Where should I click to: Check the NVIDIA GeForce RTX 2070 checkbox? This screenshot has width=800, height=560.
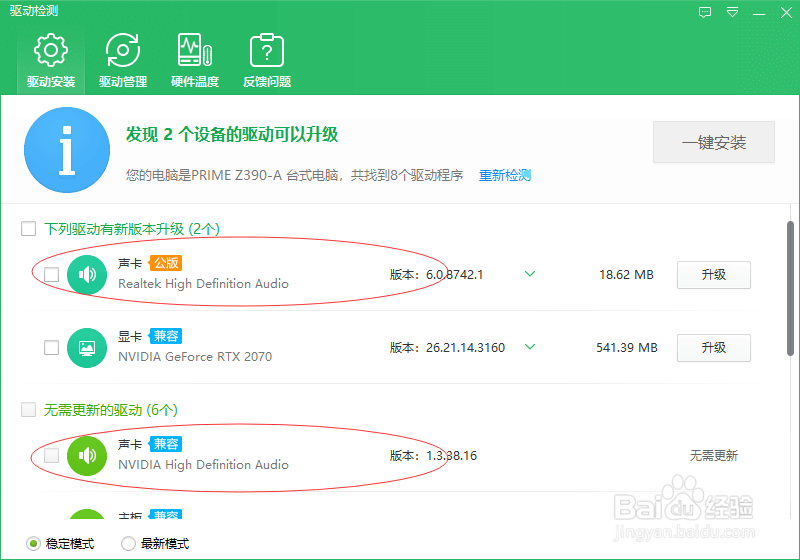(52, 347)
